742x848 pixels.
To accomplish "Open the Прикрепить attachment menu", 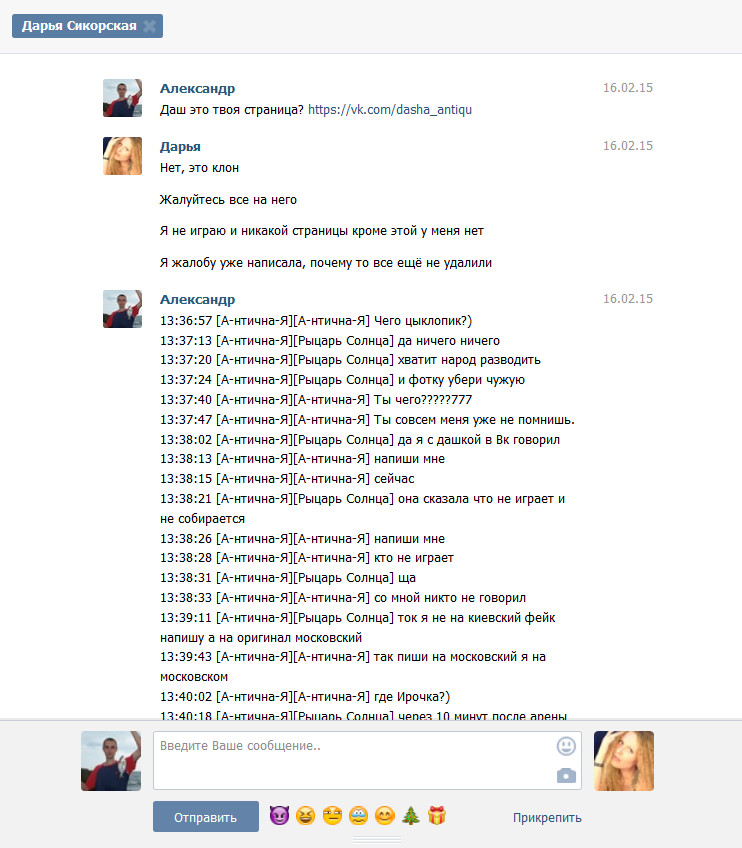I will point(547,818).
